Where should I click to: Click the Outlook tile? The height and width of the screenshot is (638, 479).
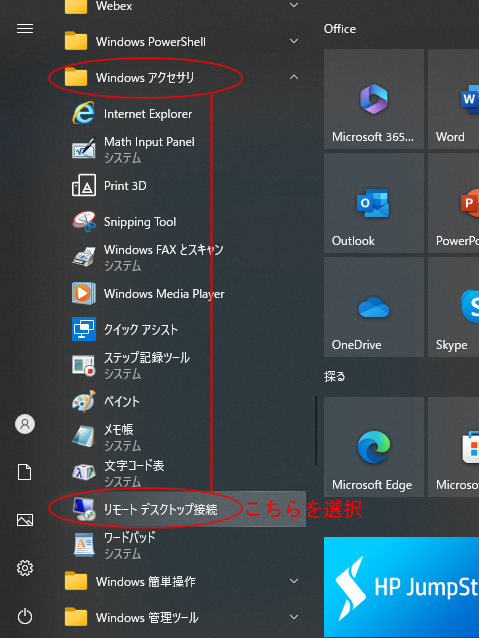tap(374, 203)
